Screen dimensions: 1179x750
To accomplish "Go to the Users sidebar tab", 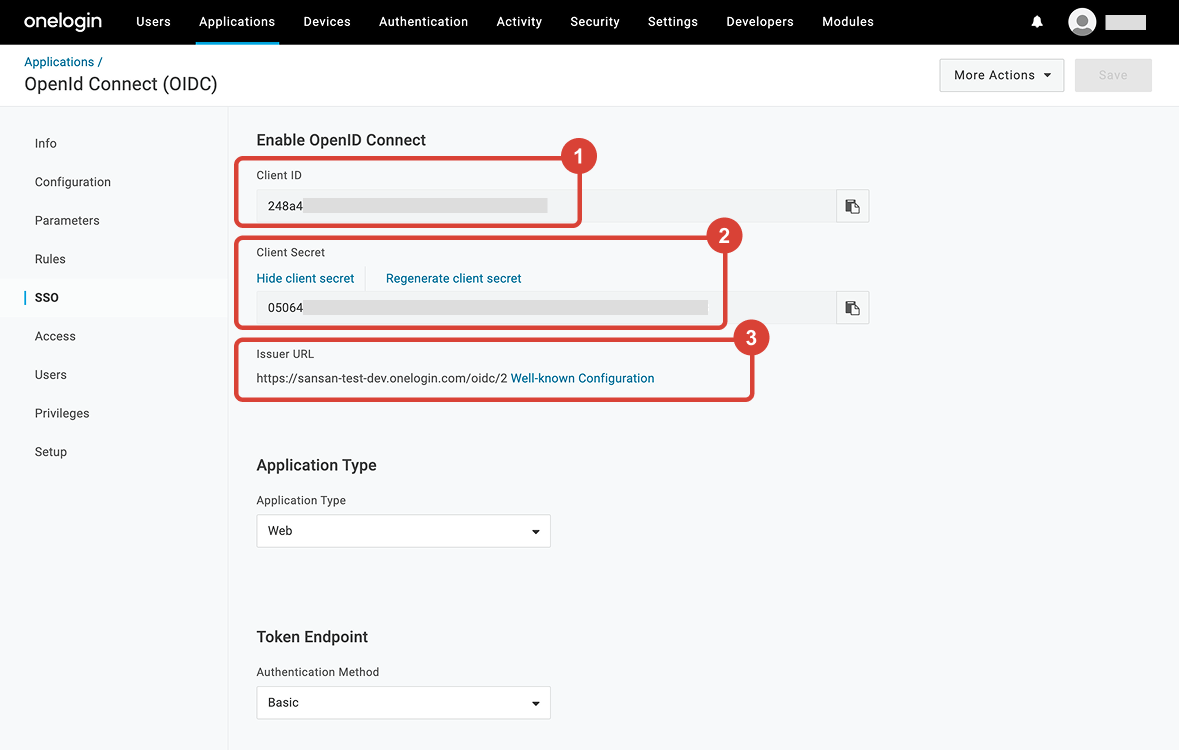I will 50,375.
